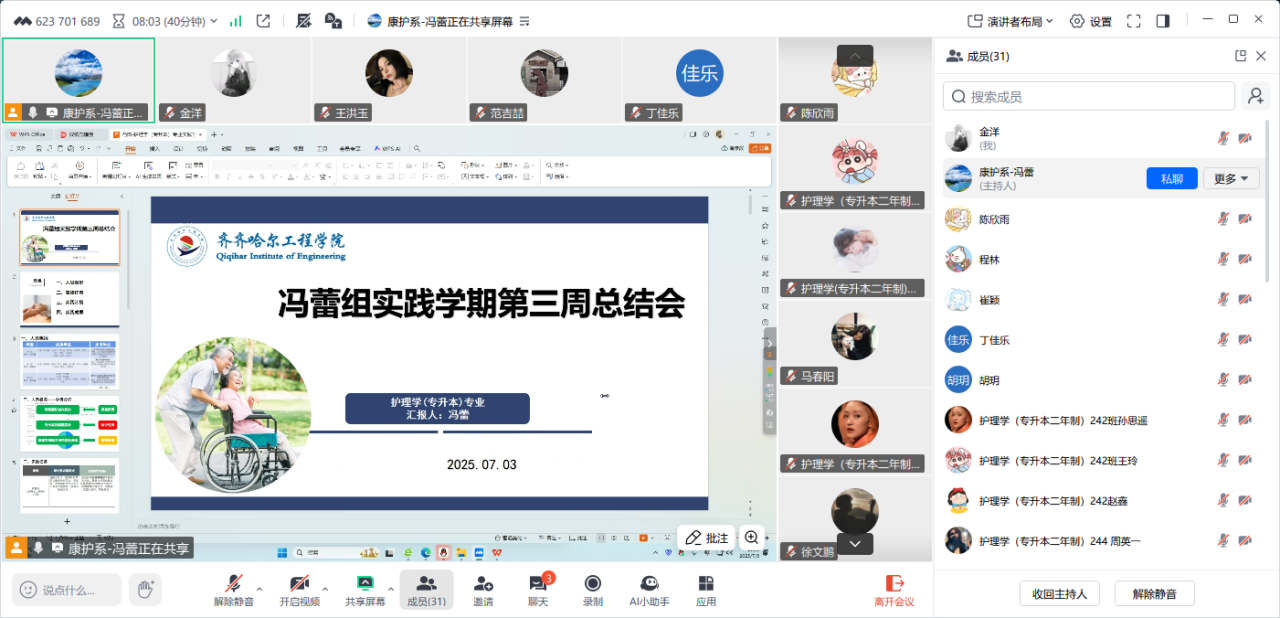Open the chat panel with 3 unread

coord(538,589)
